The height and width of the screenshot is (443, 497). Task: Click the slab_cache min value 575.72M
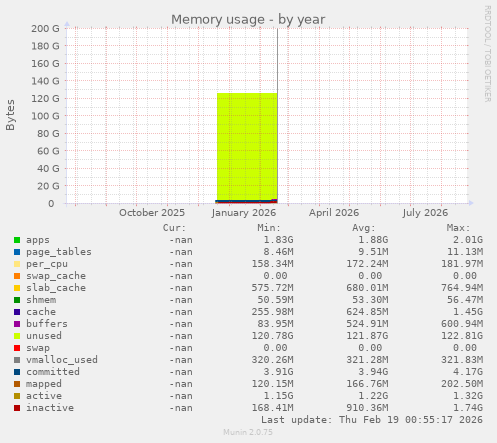click(x=272, y=288)
